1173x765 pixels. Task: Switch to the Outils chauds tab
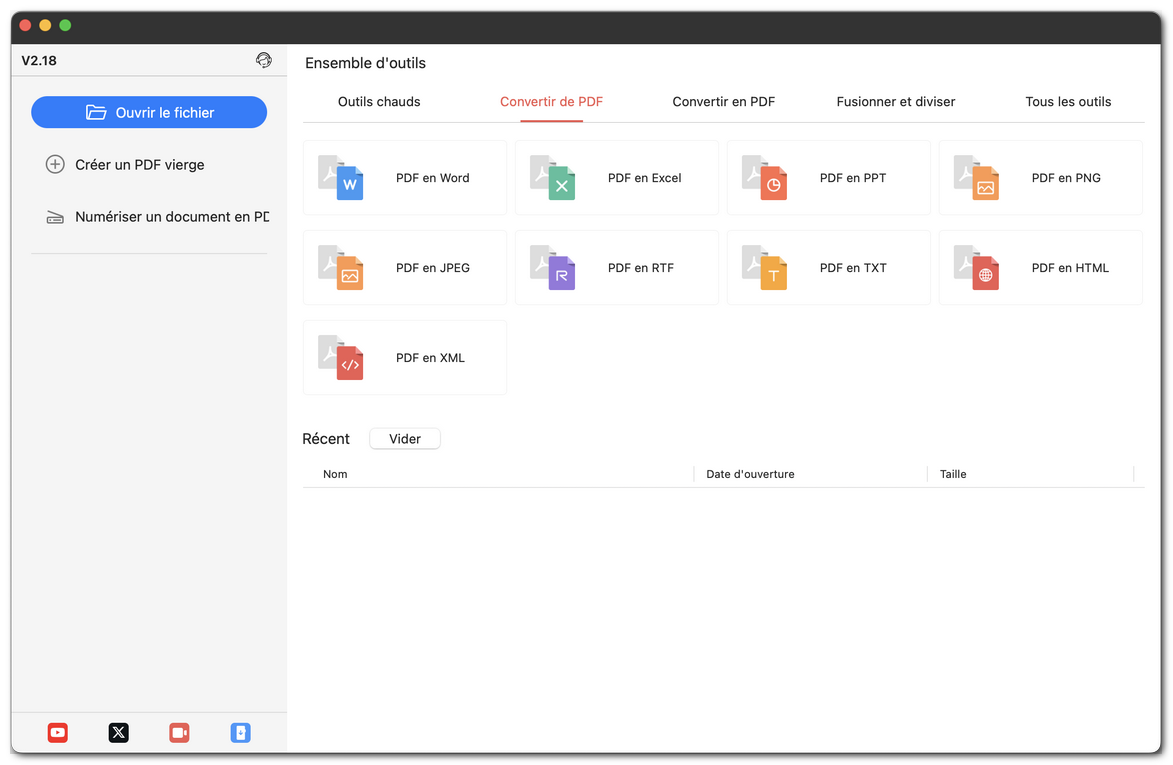click(x=378, y=101)
